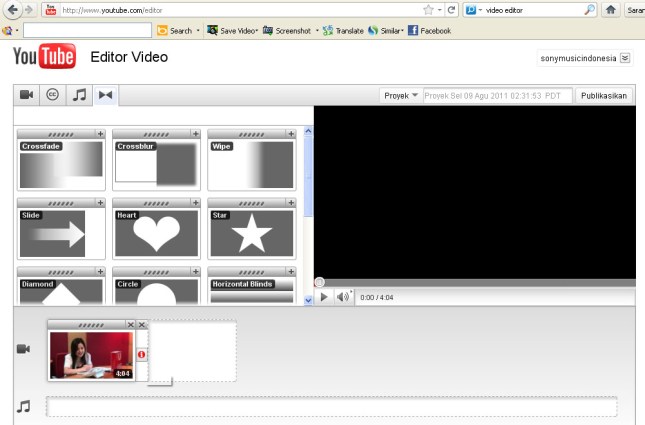Screen dimensions: 645x425
Task: Play the video preview
Action: coord(324,297)
